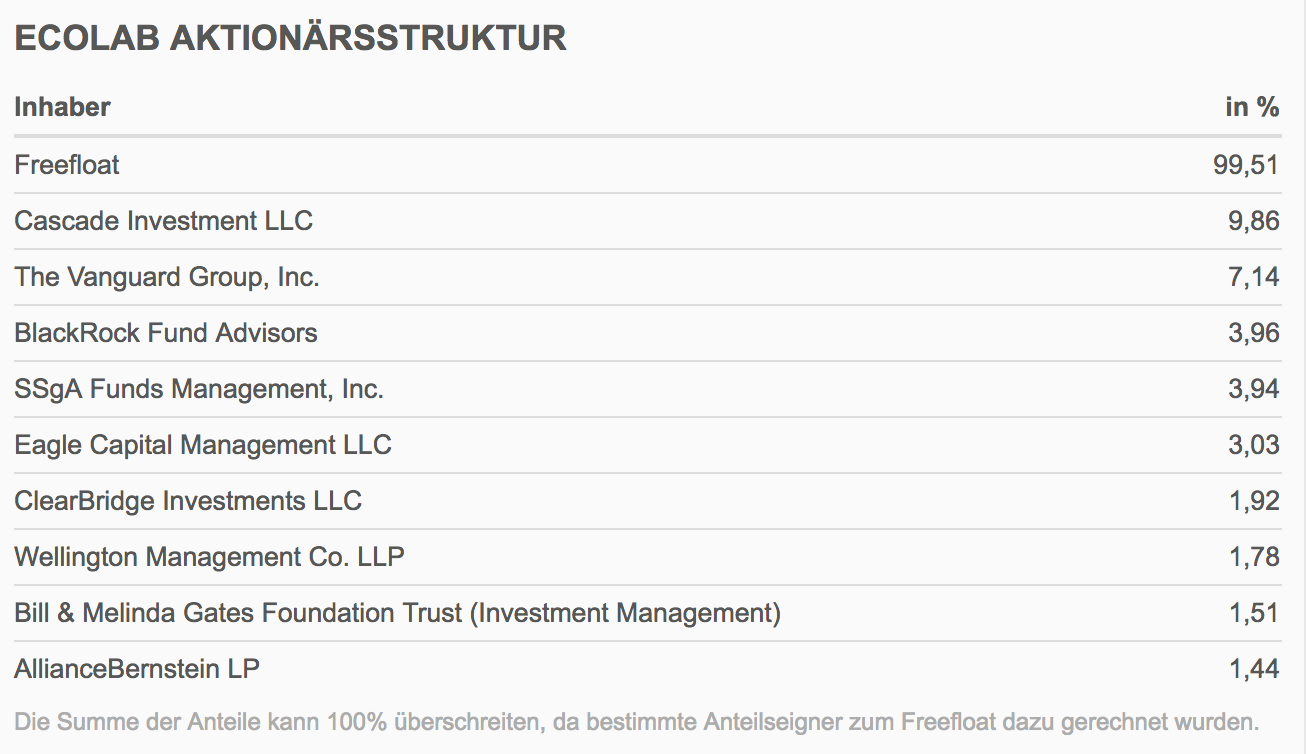The width and height of the screenshot is (1306, 754).
Task: Click the 3,03 percentage value
Action: click(x=1254, y=445)
